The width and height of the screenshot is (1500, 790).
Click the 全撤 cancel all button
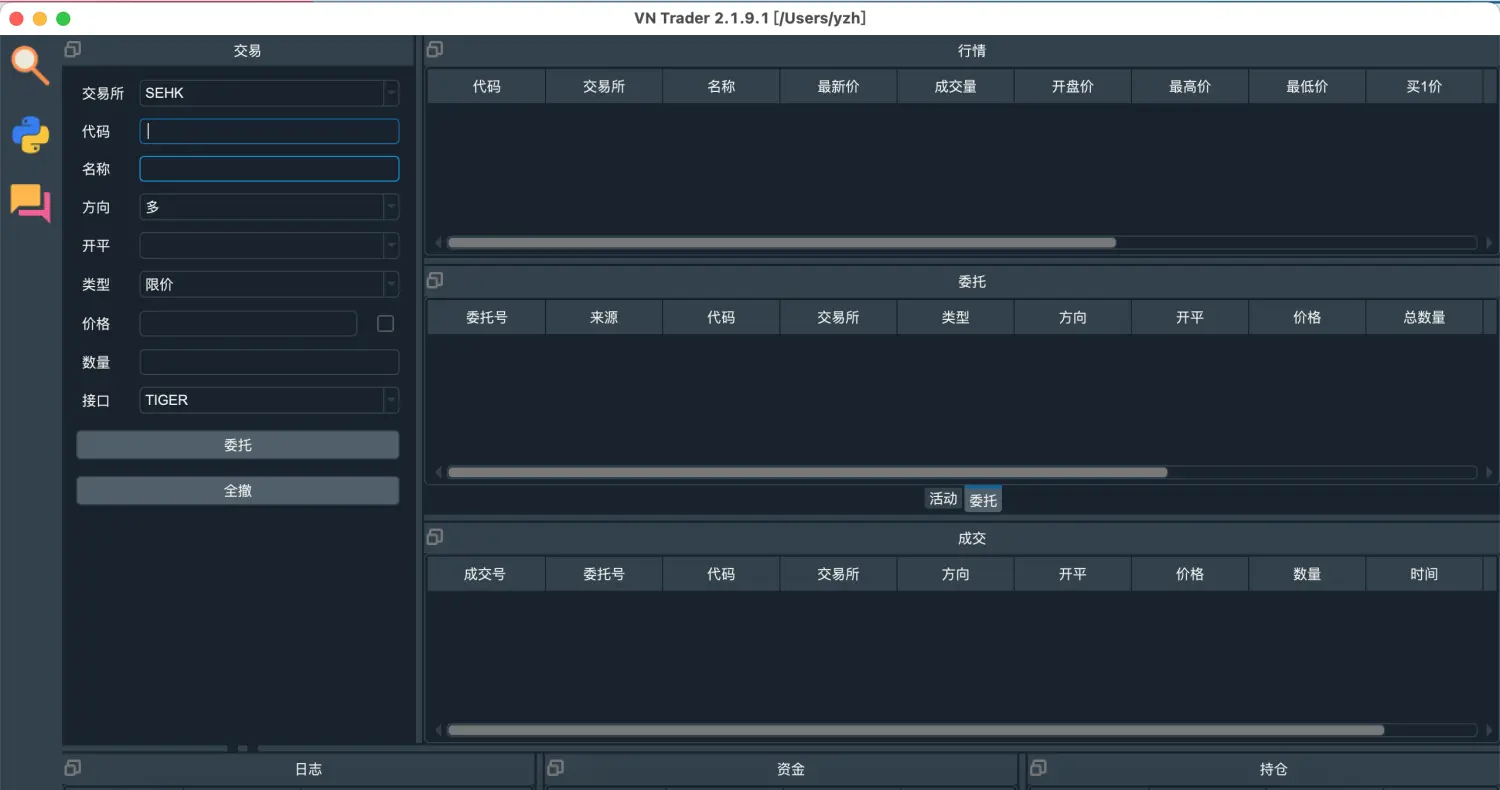tap(238, 491)
